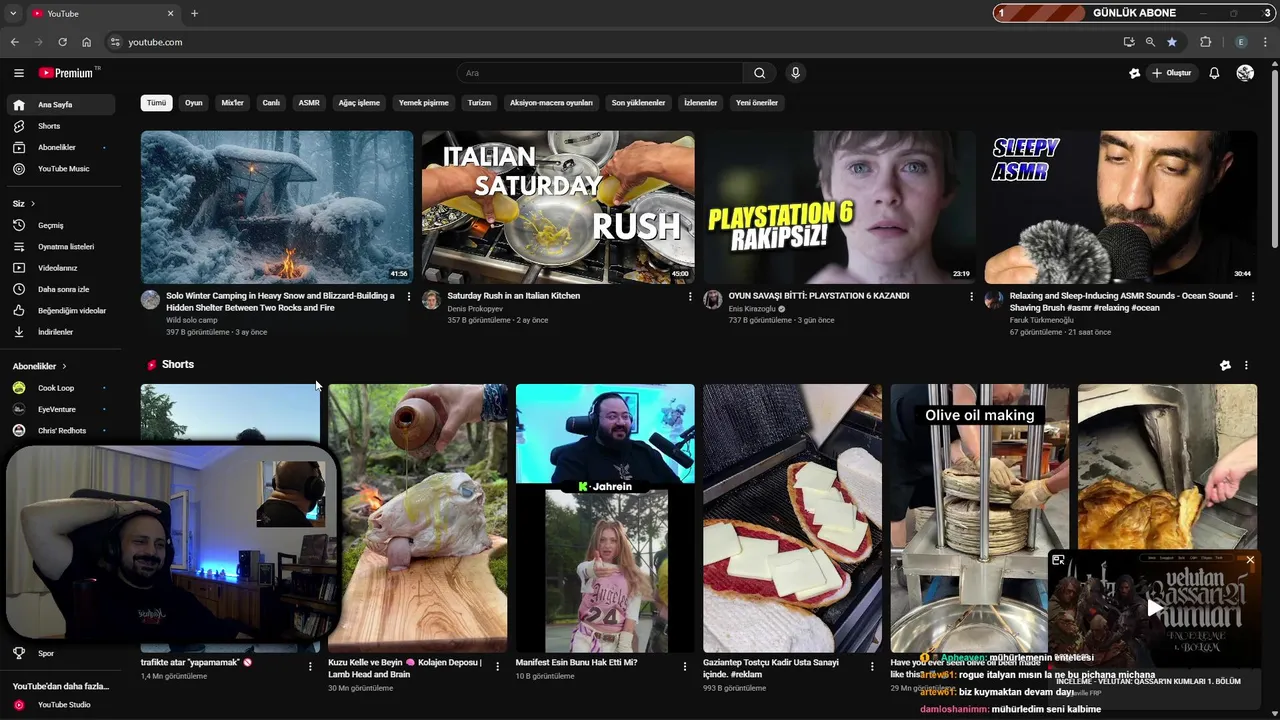Open the Chrome tab search dropdown
This screenshot has height=720, width=1280.
pyautogui.click(x=13, y=13)
